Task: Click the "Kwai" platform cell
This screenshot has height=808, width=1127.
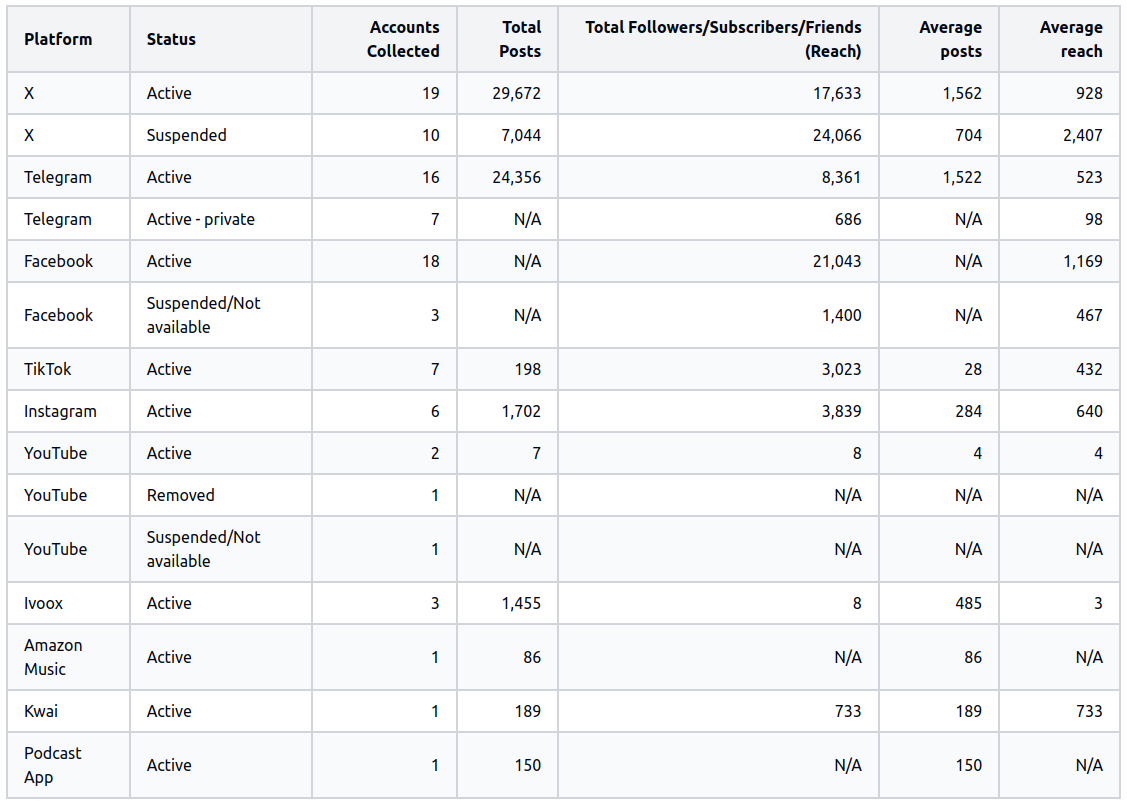Action: [x=41, y=711]
